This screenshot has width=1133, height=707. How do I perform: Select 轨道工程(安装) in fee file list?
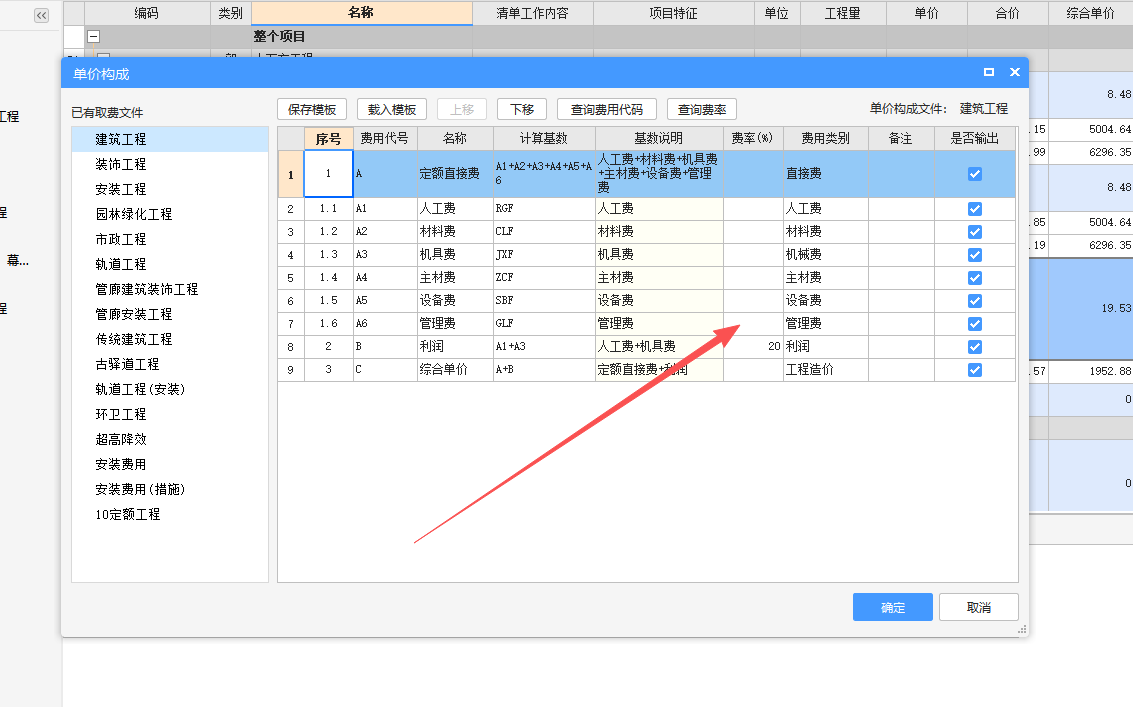[x=170, y=390]
